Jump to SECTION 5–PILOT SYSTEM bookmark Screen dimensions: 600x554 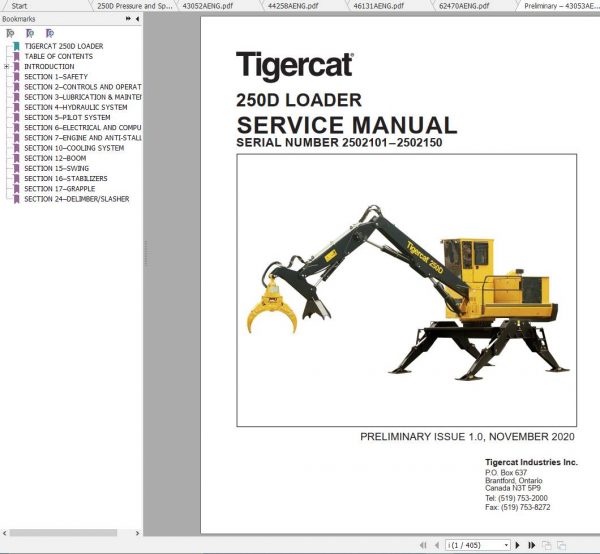[67, 117]
